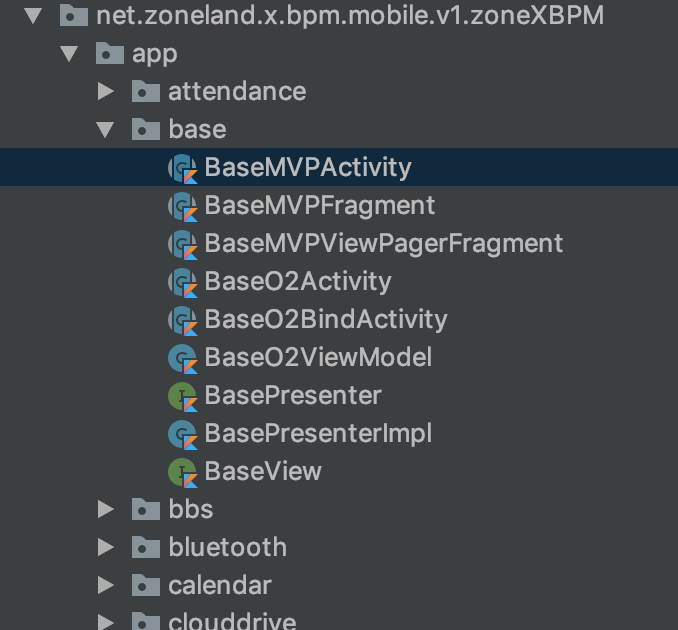
Task: Select the BaseO2BindActivity file name
Action: point(326,320)
